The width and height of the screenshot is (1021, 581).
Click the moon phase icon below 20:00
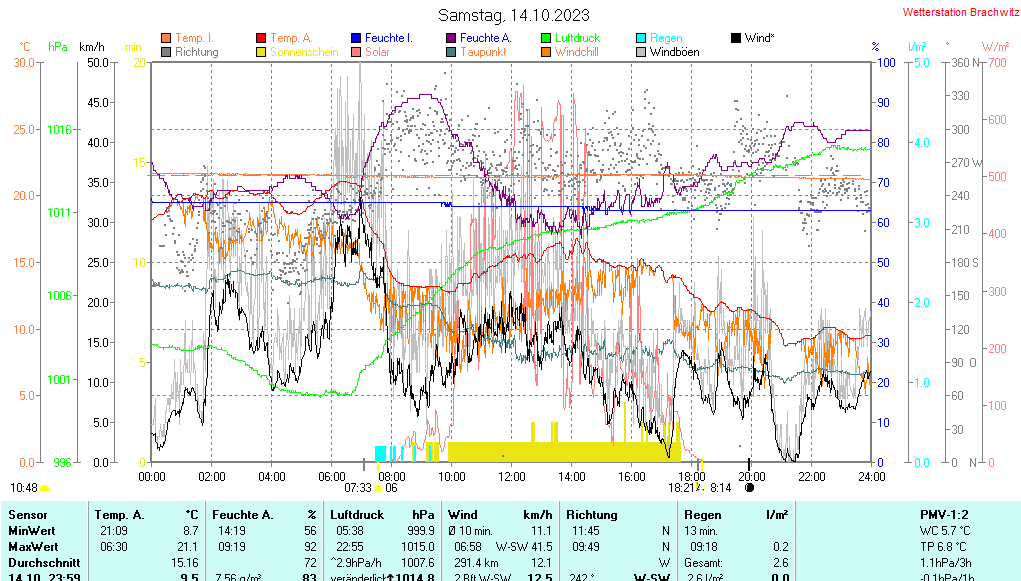coord(750,488)
